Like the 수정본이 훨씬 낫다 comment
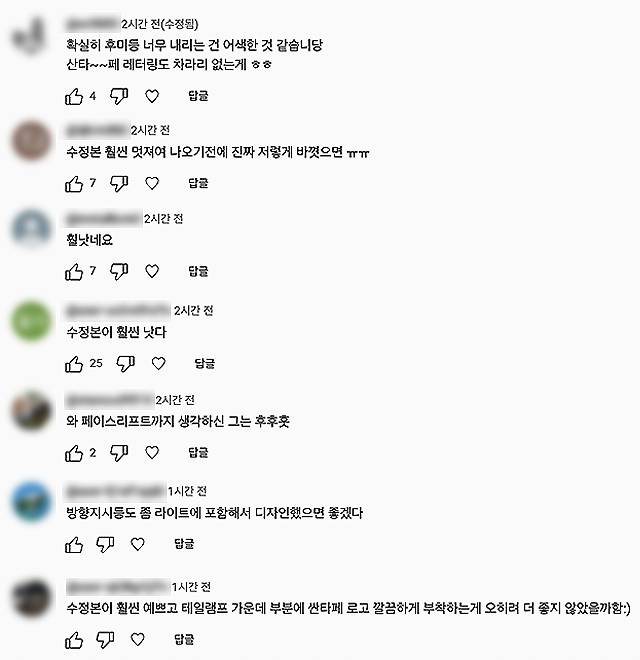Viewport: 640px width, 660px height. (x=74, y=364)
